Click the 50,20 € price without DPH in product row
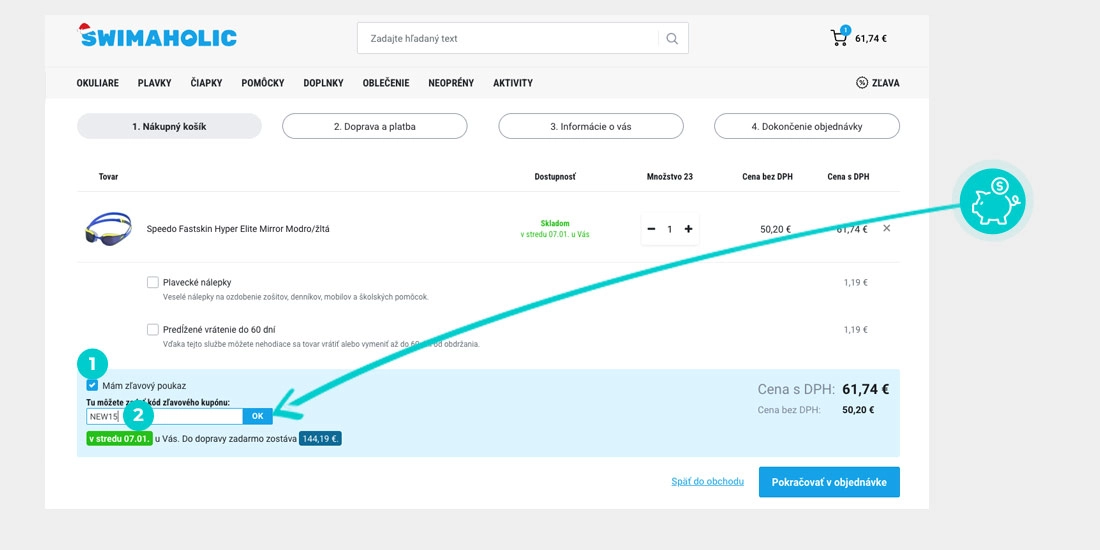1100x550 pixels. click(x=775, y=229)
